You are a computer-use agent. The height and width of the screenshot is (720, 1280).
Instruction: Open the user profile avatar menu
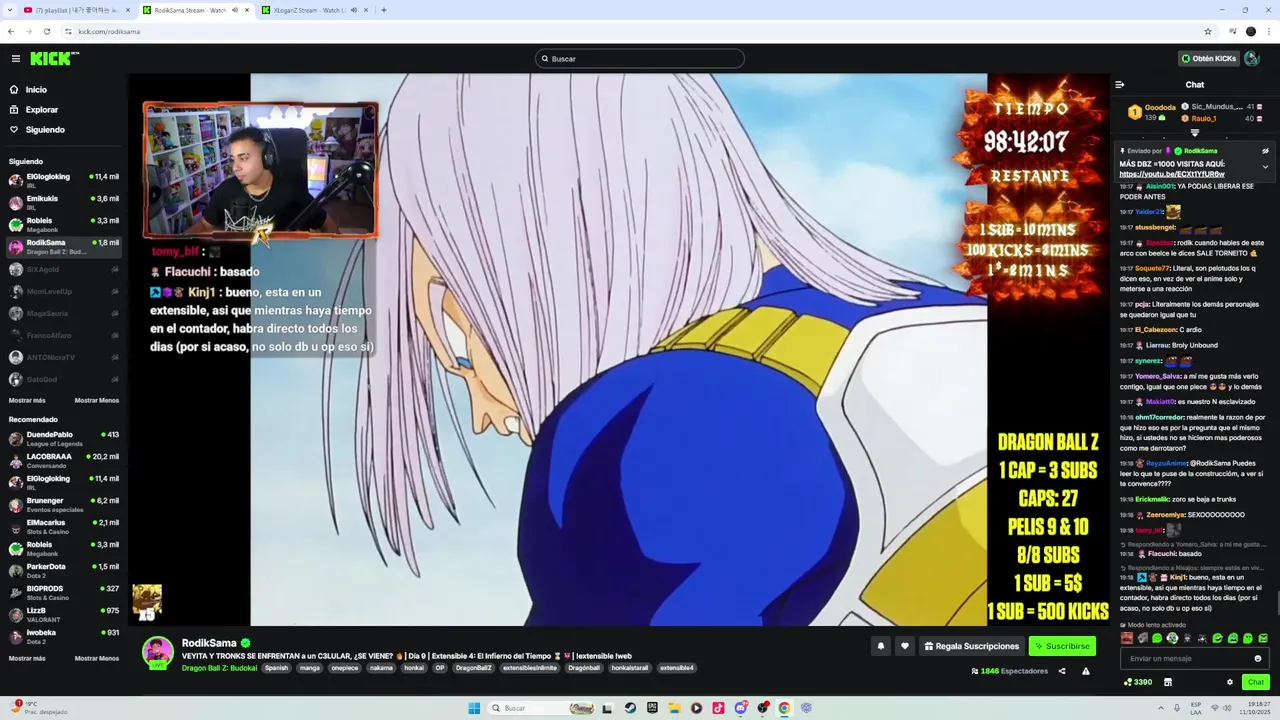coord(1252,59)
